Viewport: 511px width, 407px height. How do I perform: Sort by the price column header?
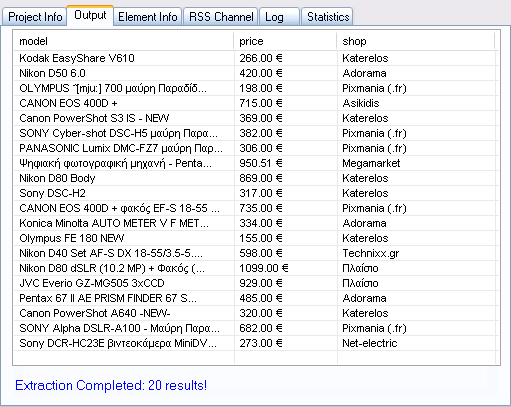point(285,41)
